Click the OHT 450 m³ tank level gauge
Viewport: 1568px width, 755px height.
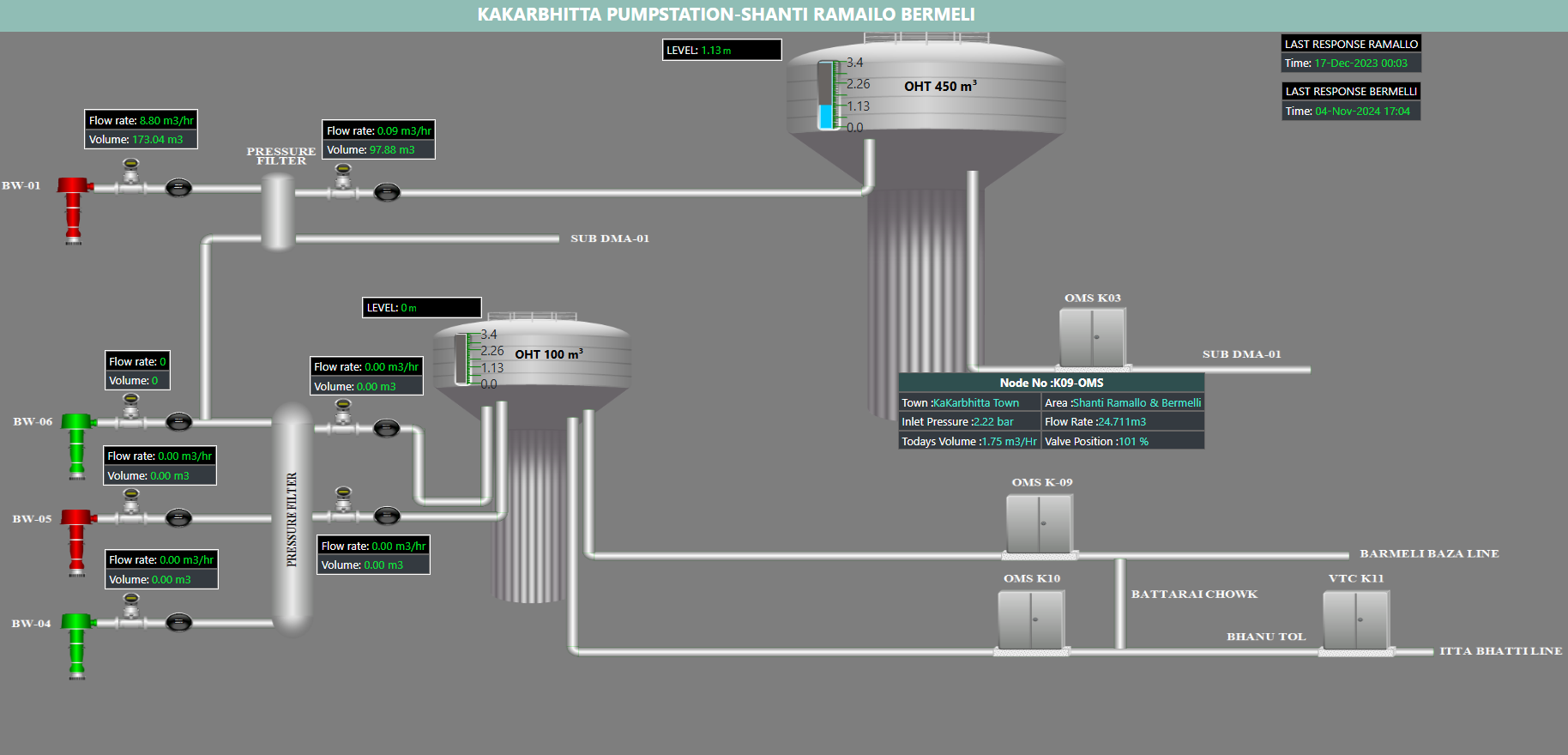pos(828,94)
